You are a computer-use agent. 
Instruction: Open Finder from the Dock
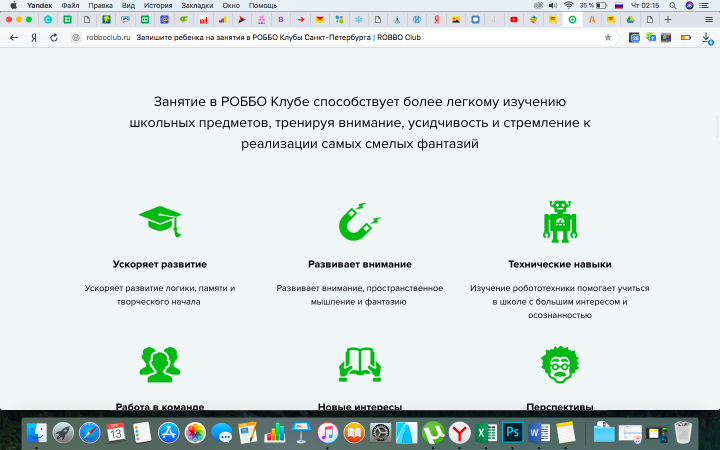tap(36, 433)
